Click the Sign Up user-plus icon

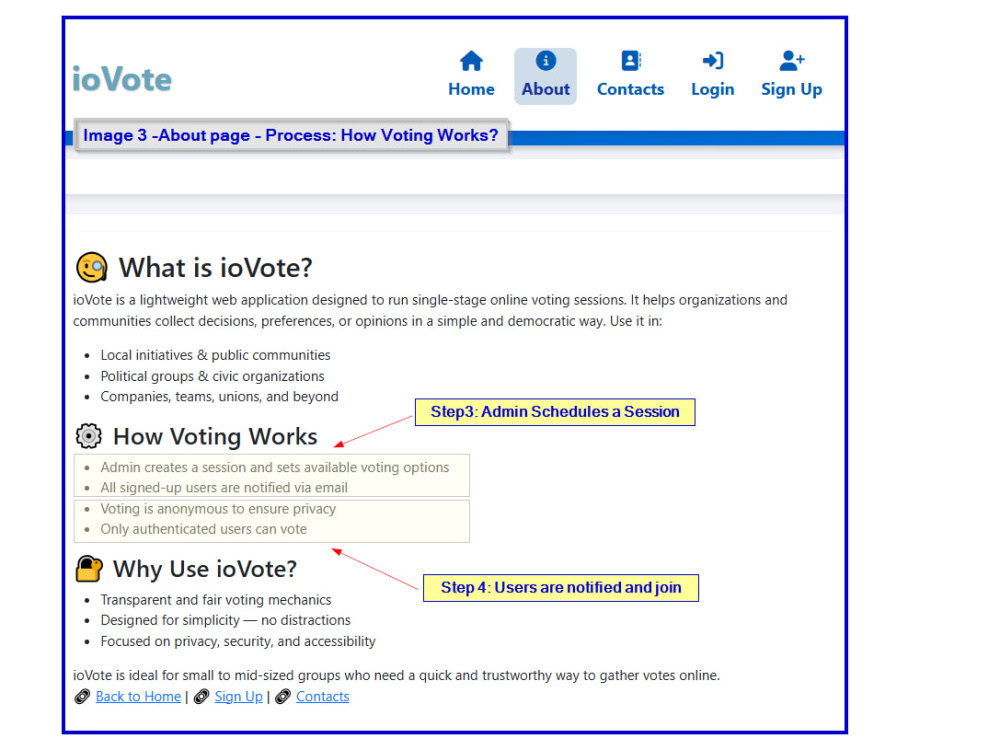[791, 61]
